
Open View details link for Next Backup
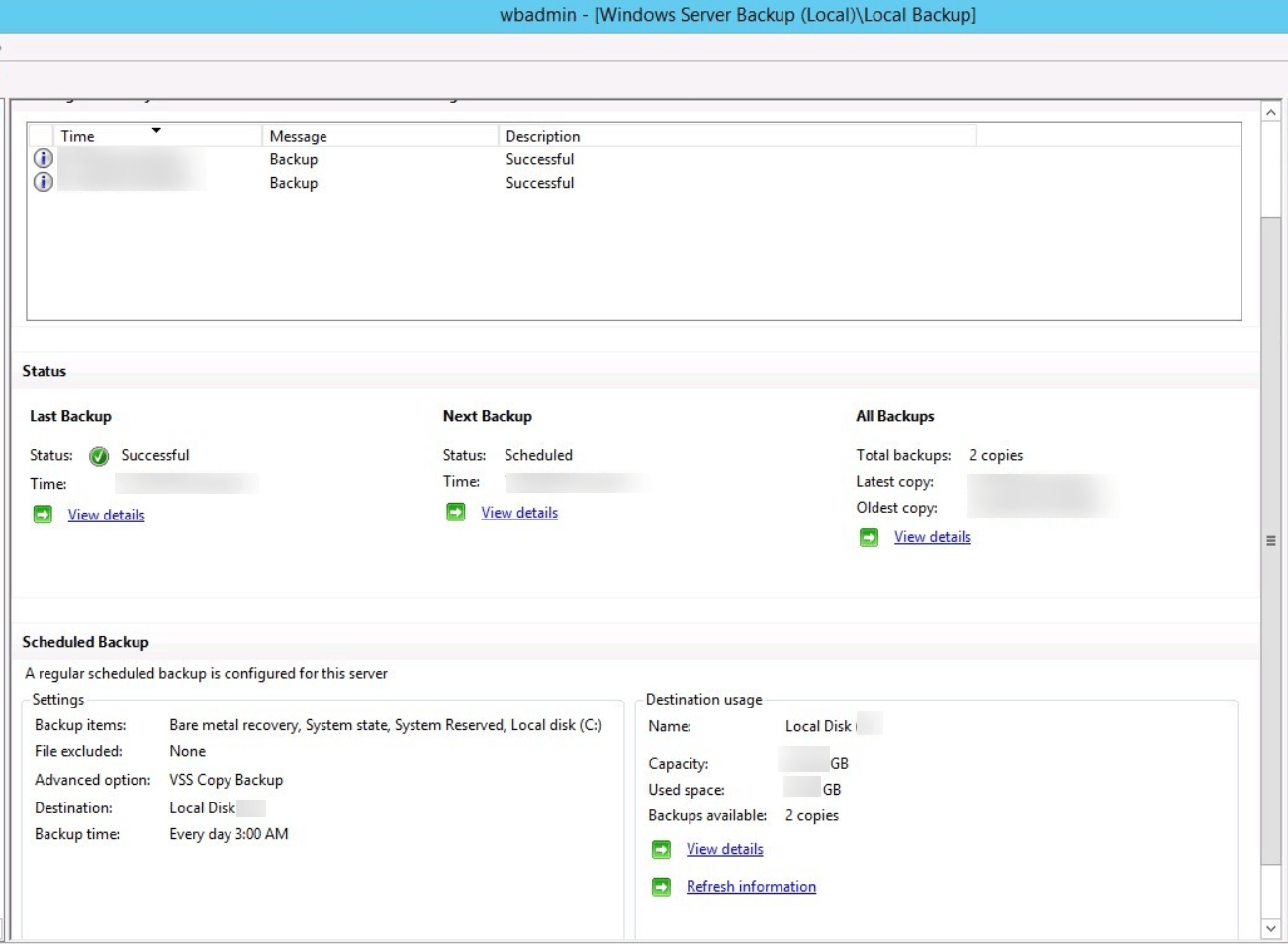519,513
